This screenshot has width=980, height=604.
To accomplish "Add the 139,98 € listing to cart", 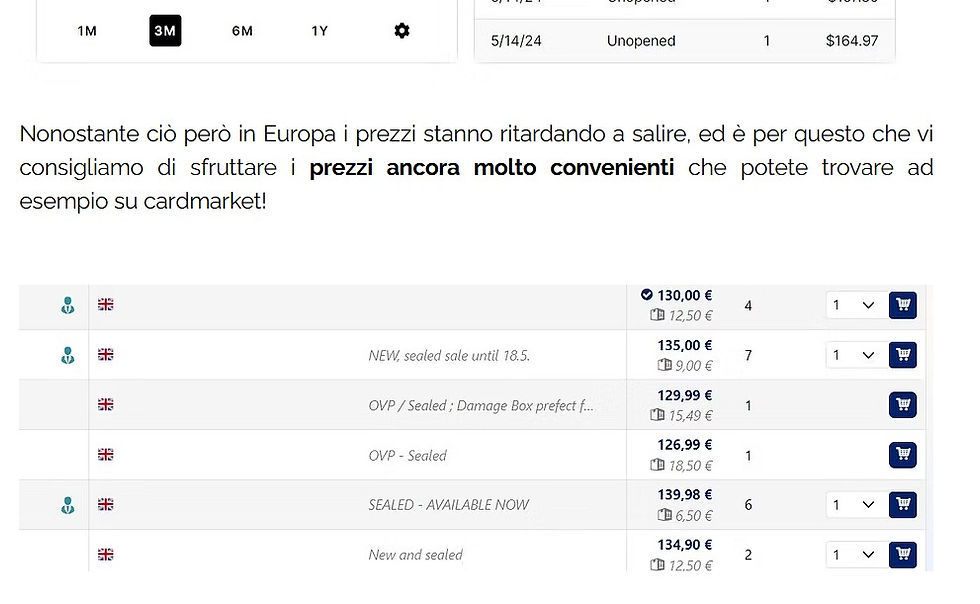I will 902,504.
